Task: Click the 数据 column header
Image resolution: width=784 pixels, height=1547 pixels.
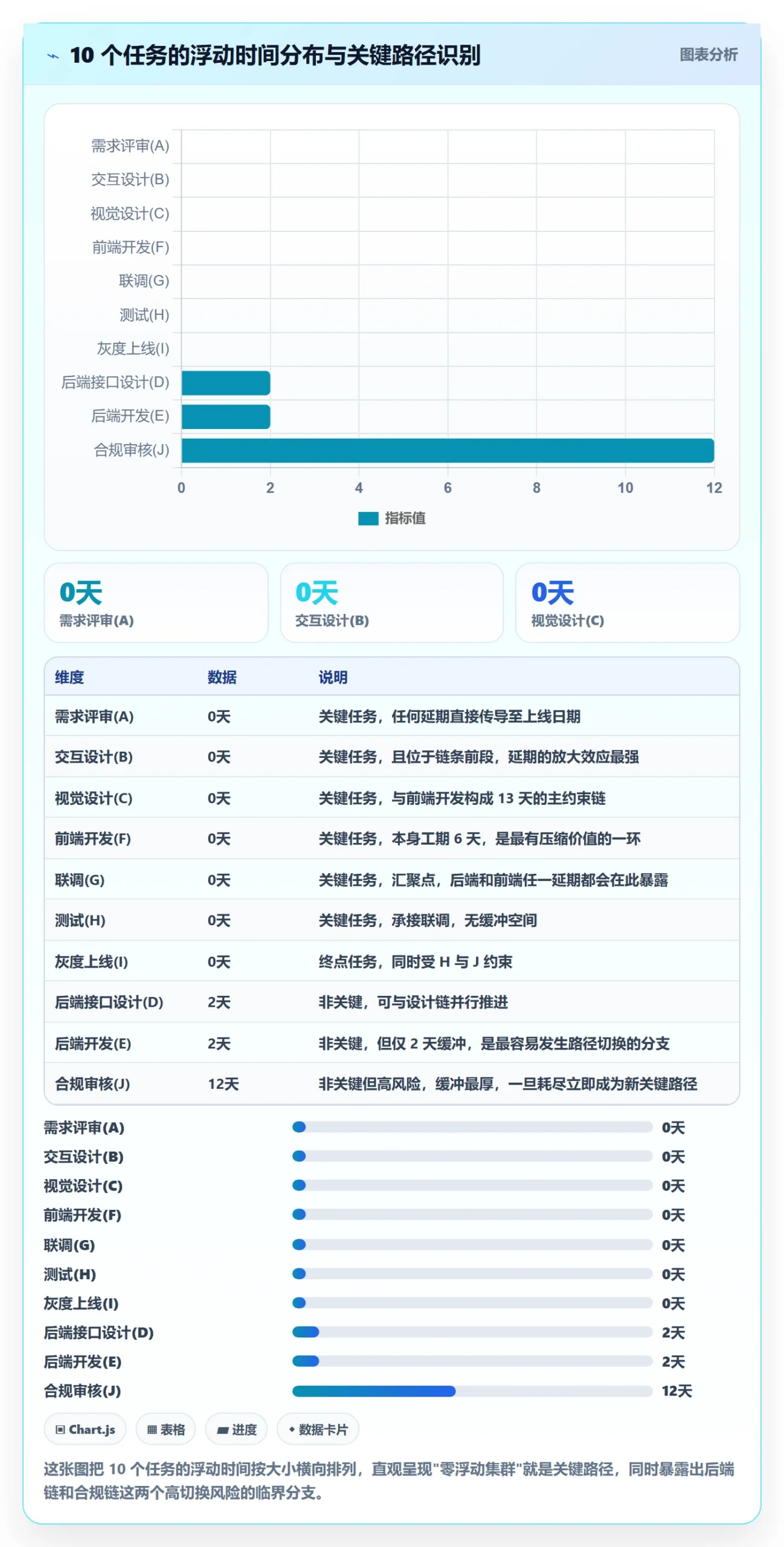Action: 222,677
